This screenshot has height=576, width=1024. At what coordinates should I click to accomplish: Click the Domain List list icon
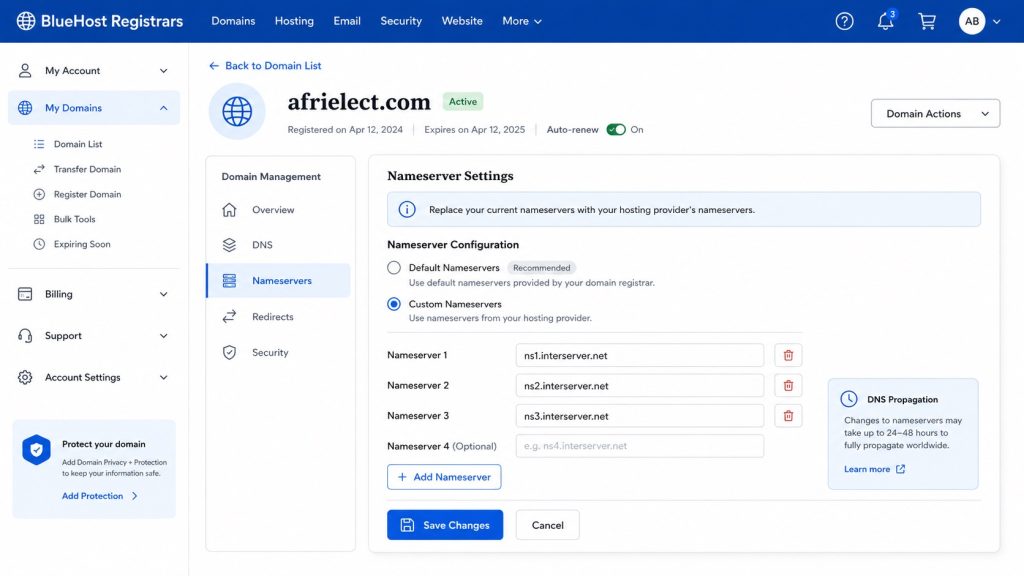point(39,144)
